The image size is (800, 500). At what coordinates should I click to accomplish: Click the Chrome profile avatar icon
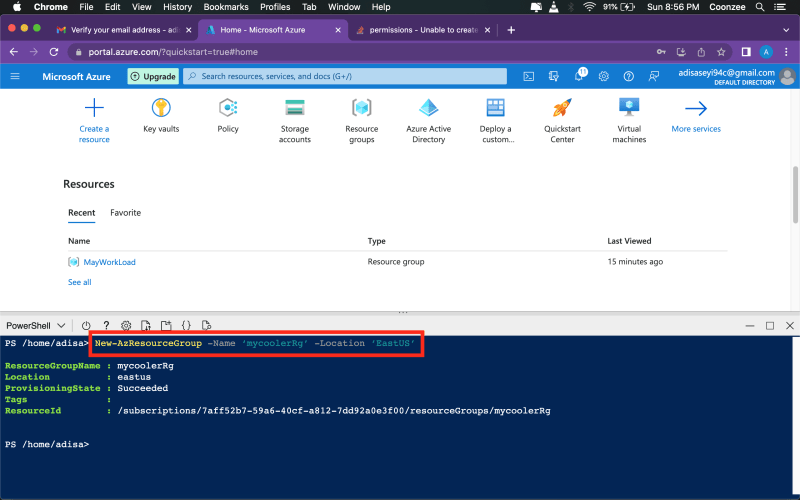tap(766, 52)
